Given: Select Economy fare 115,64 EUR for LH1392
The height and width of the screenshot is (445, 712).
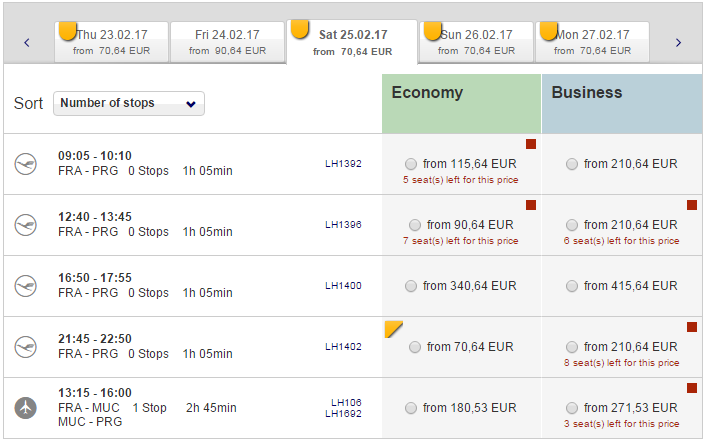Looking at the screenshot, I should pyautogui.click(x=411, y=164).
